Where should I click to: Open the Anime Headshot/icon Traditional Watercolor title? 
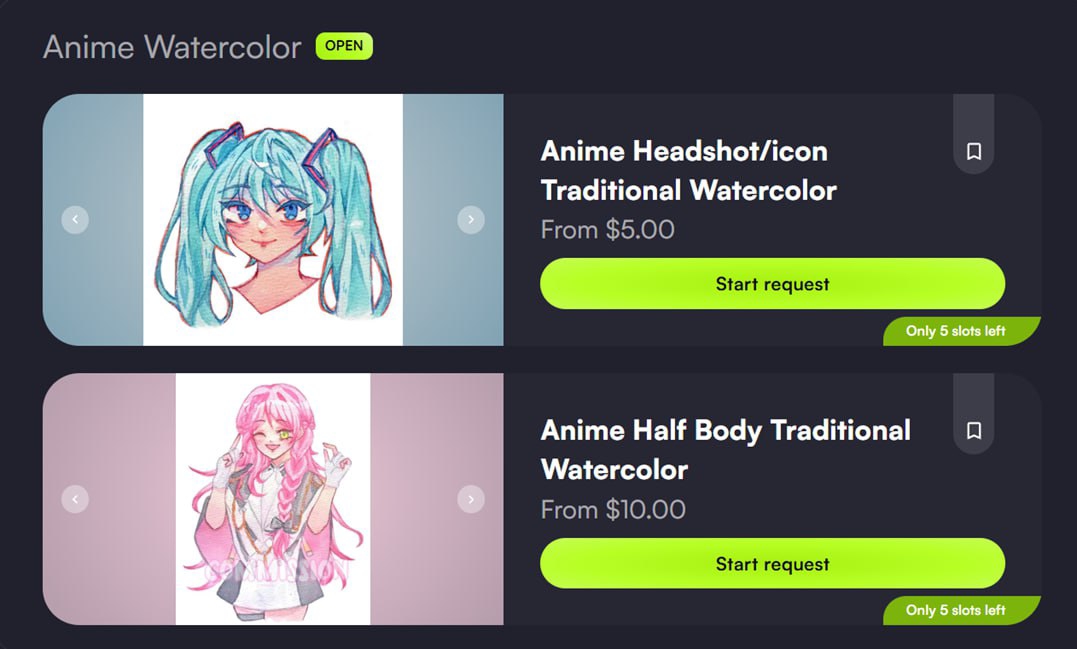[x=688, y=170]
